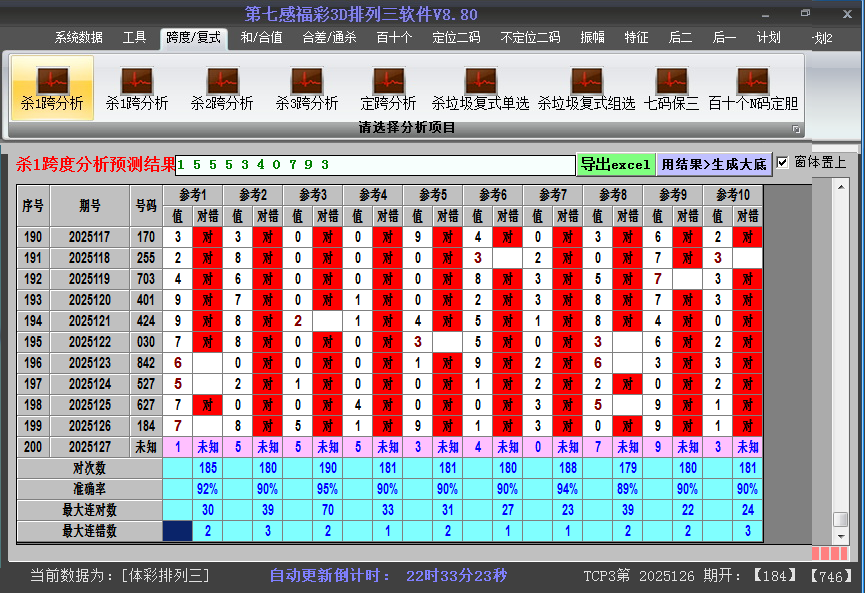
Task: Switch to the 后二 tab
Action: [680, 38]
